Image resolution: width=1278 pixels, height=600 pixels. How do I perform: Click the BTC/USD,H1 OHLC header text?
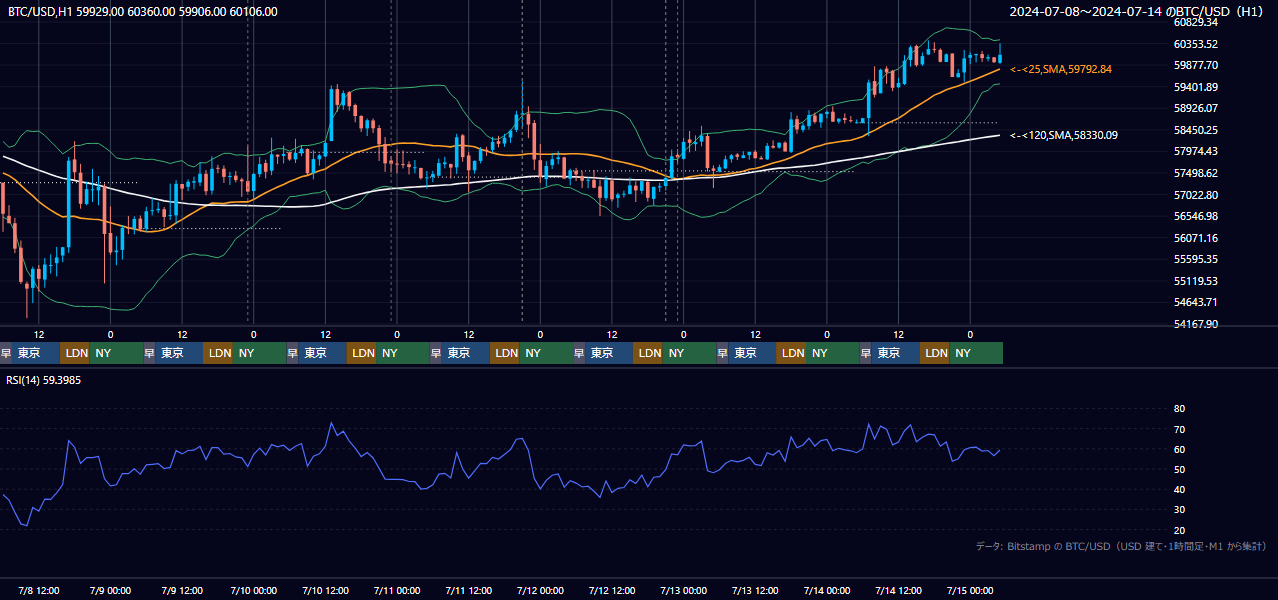click(x=143, y=12)
